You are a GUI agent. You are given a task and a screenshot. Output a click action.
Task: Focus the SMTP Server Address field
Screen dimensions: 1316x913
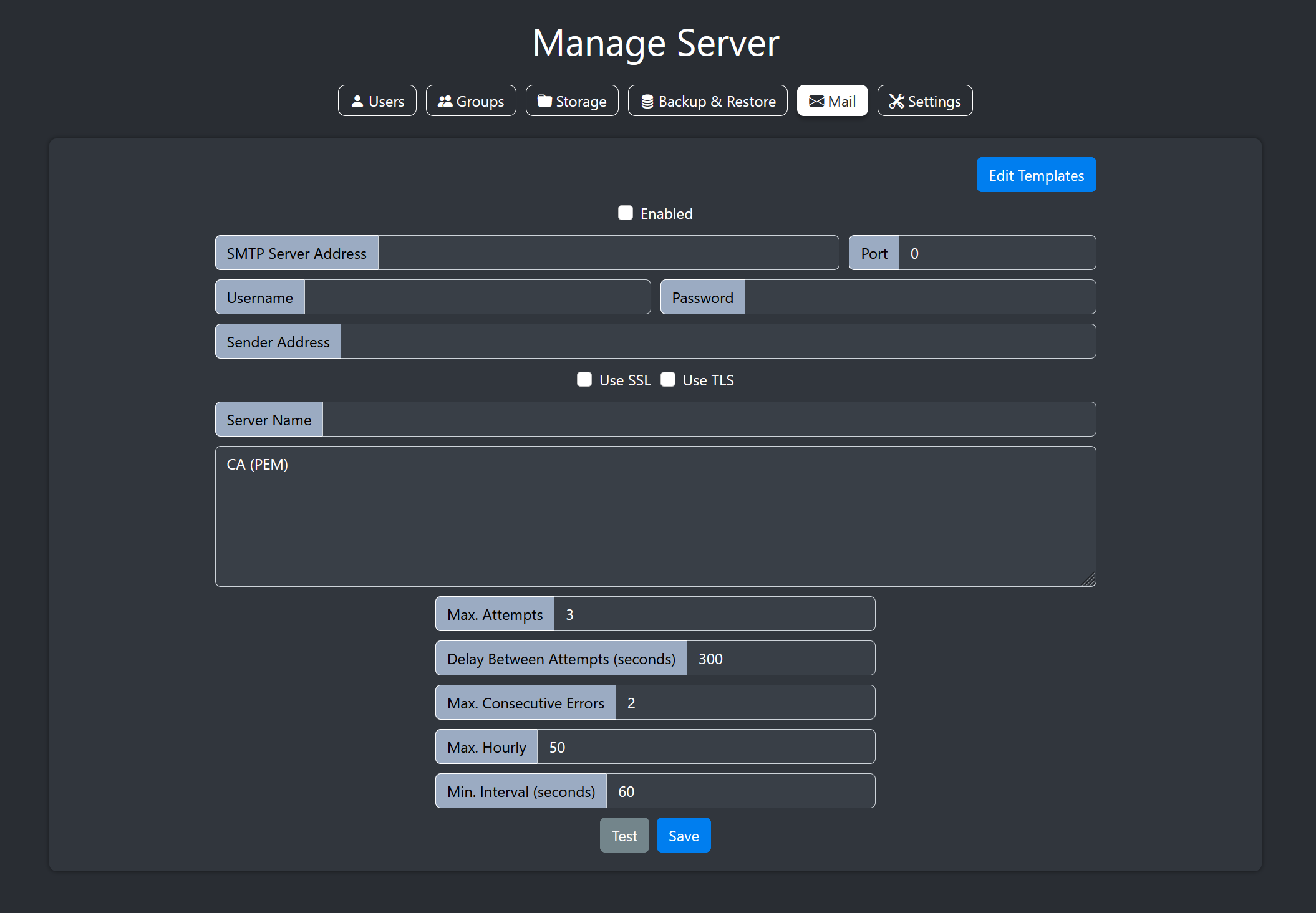(608, 253)
